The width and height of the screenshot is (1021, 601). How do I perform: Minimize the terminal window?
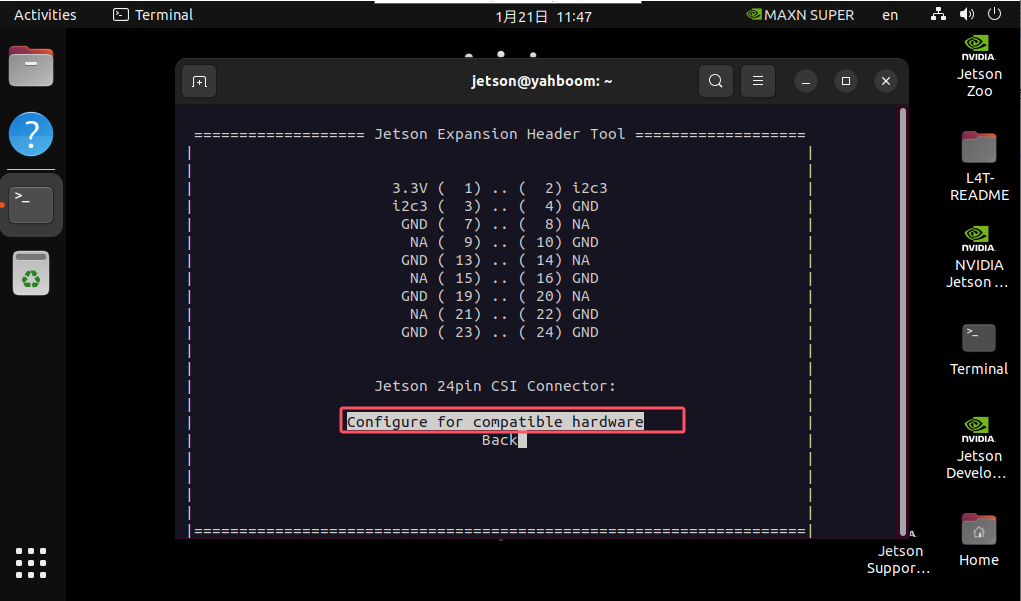point(805,81)
